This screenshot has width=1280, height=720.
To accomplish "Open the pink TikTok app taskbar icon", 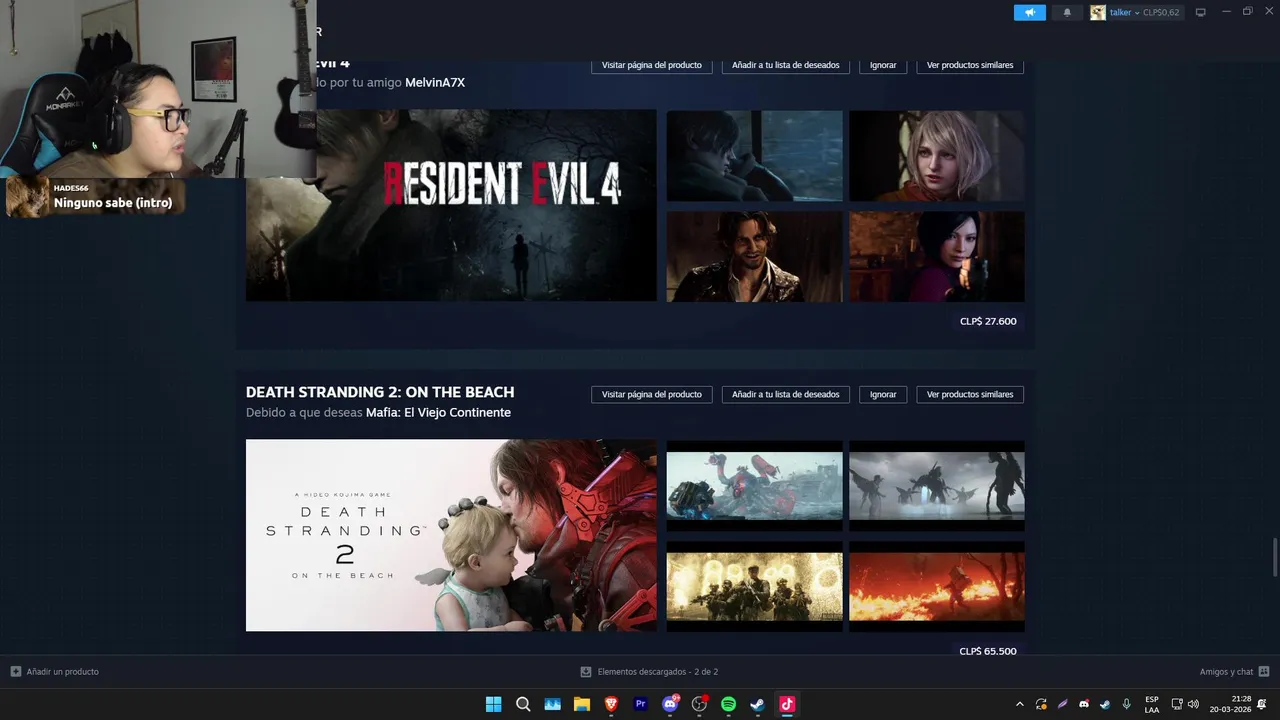I will [787, 704].
